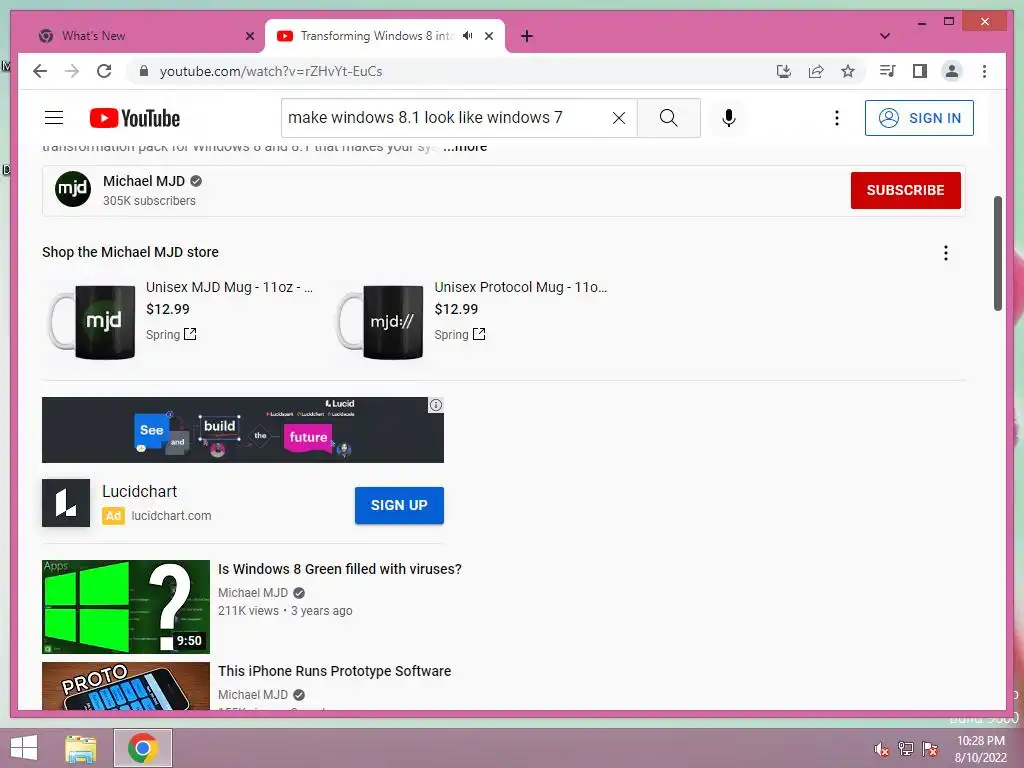Bookmark this page with the star icon

tap(848, 71)
